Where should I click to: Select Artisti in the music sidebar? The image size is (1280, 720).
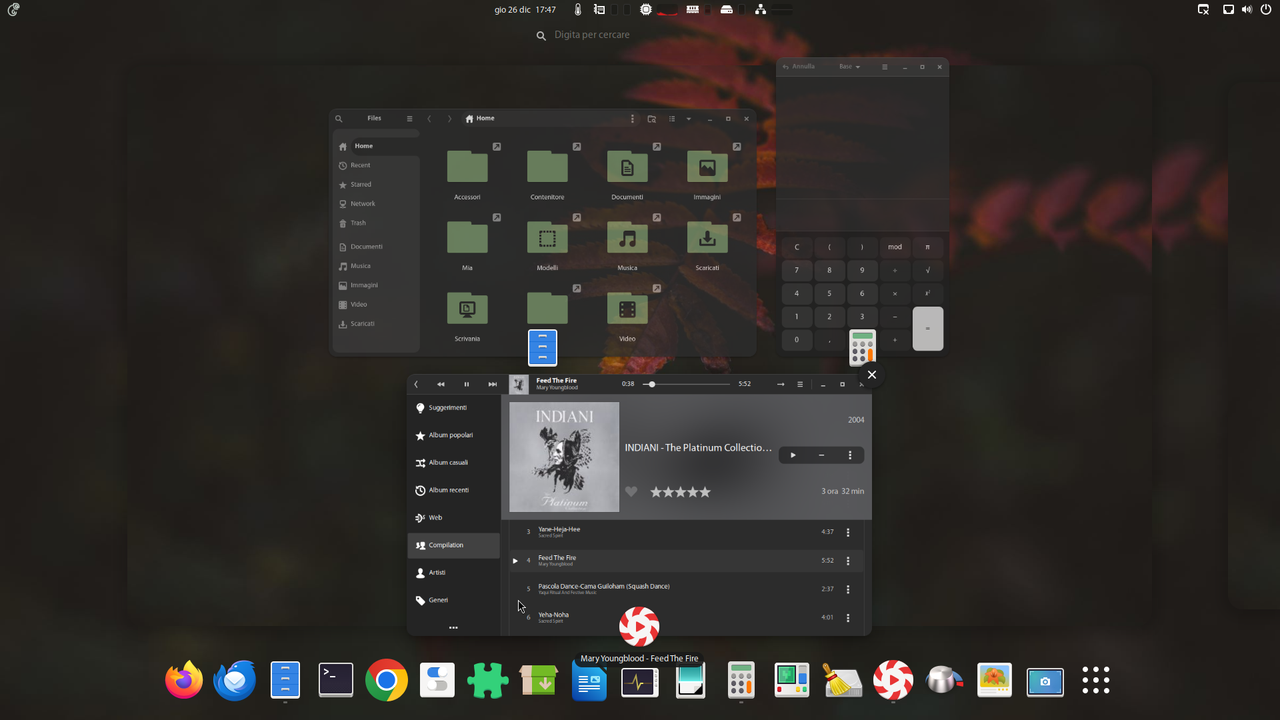click(437, 572)
